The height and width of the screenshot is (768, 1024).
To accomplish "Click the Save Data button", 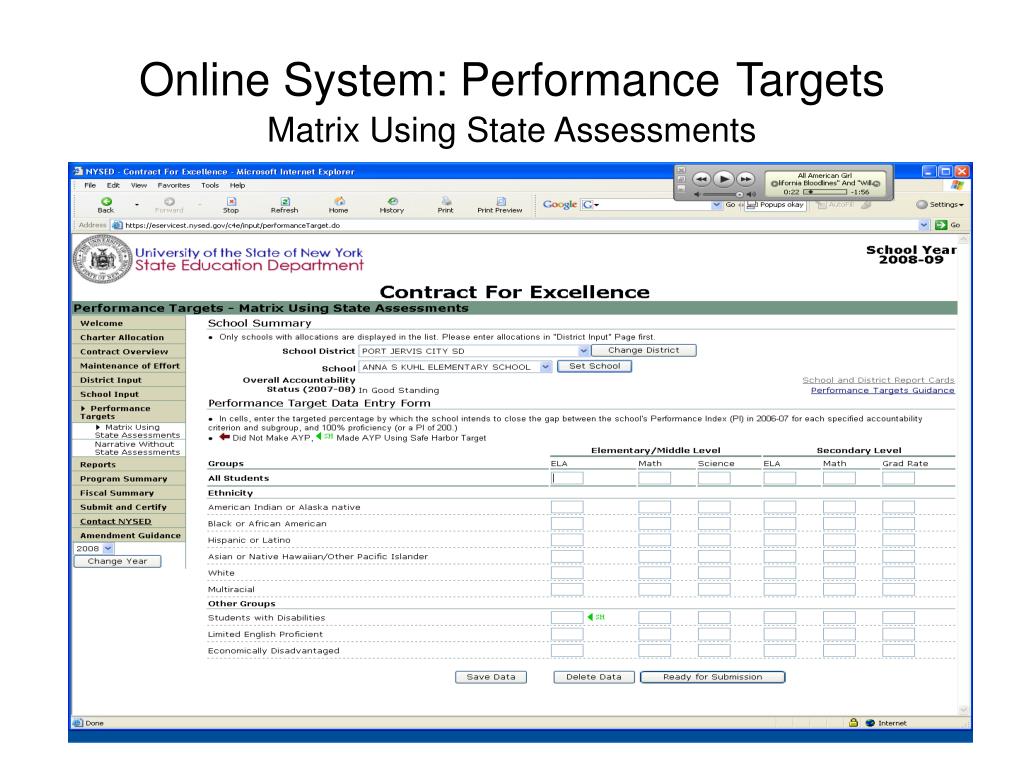I will (491, 677).
